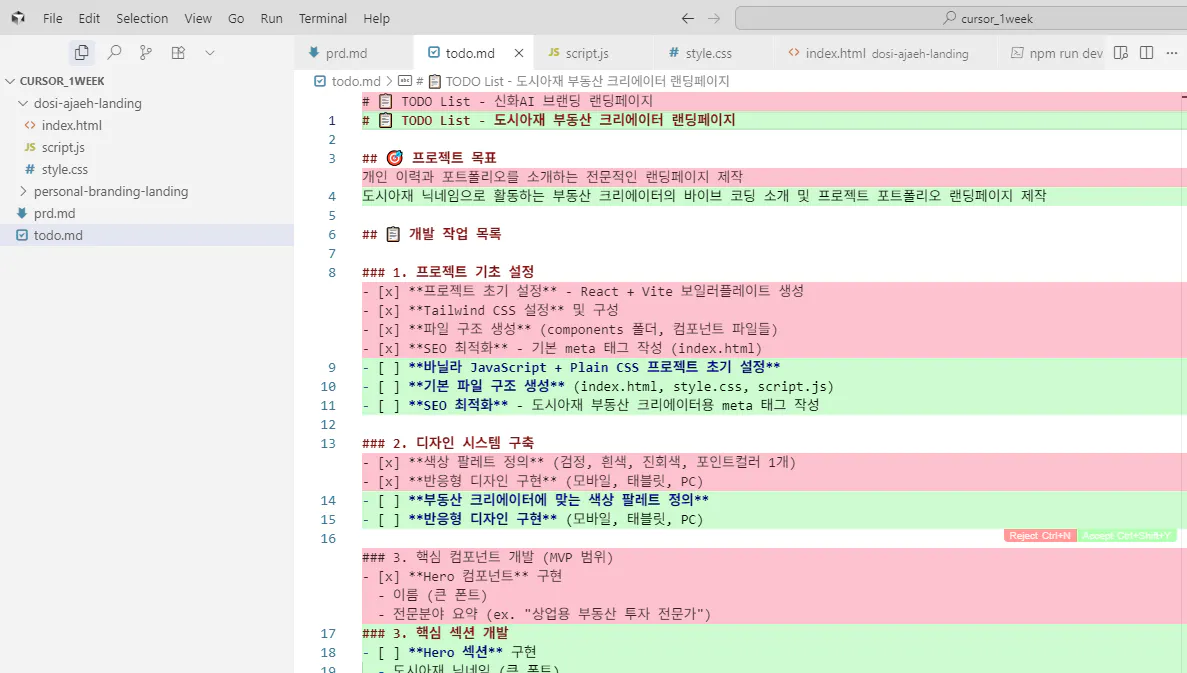Screen dimensions: 1187x673
Task: Switch to the index.html dosi-ajaeh-landing tab
Action: click(886, 53)
